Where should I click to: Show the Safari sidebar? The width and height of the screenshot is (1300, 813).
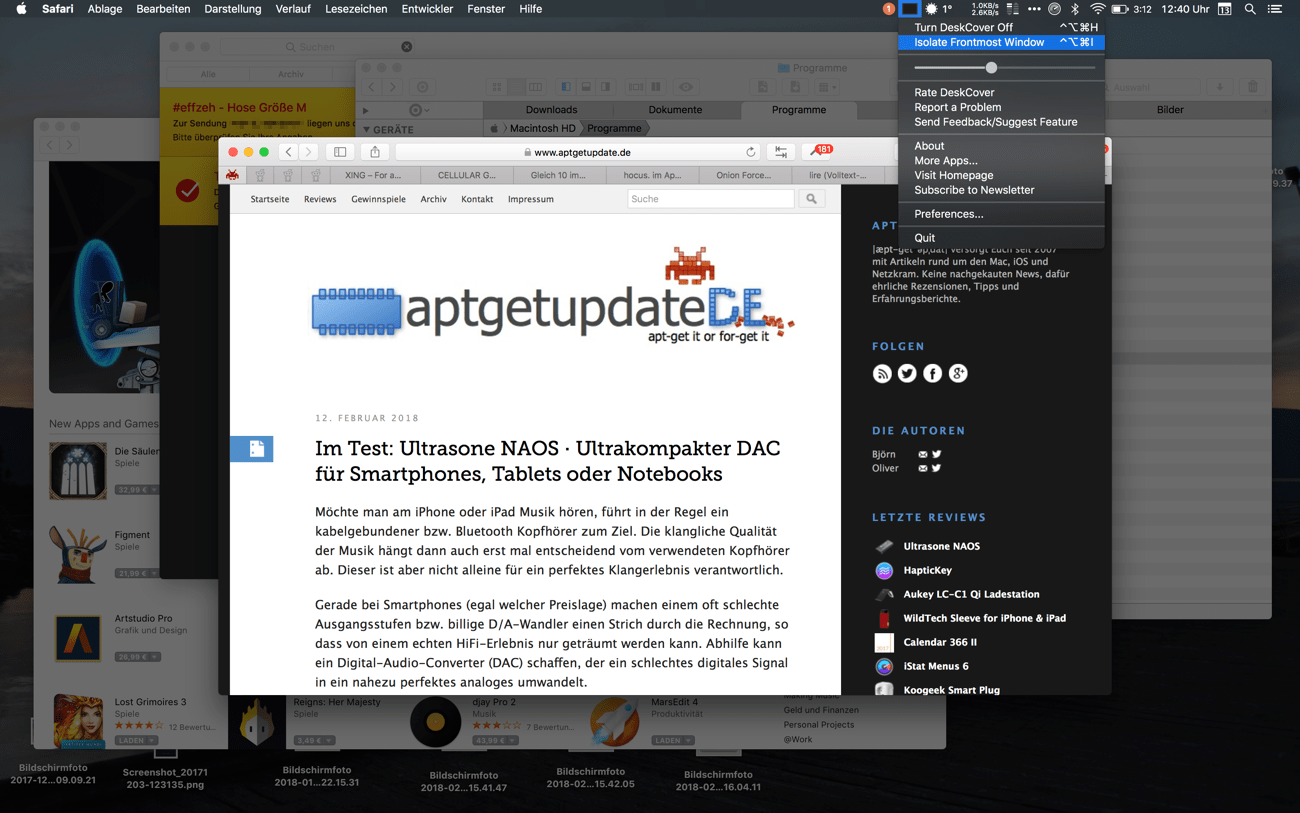[340, 152]
